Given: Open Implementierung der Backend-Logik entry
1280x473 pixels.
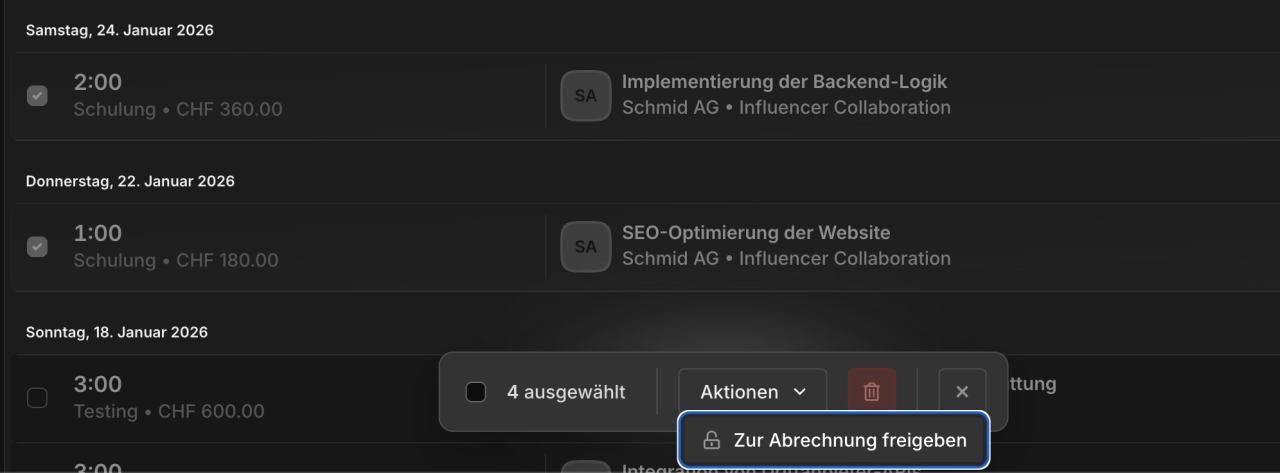Looking at the screenshot, I should [x=784, y=82].
